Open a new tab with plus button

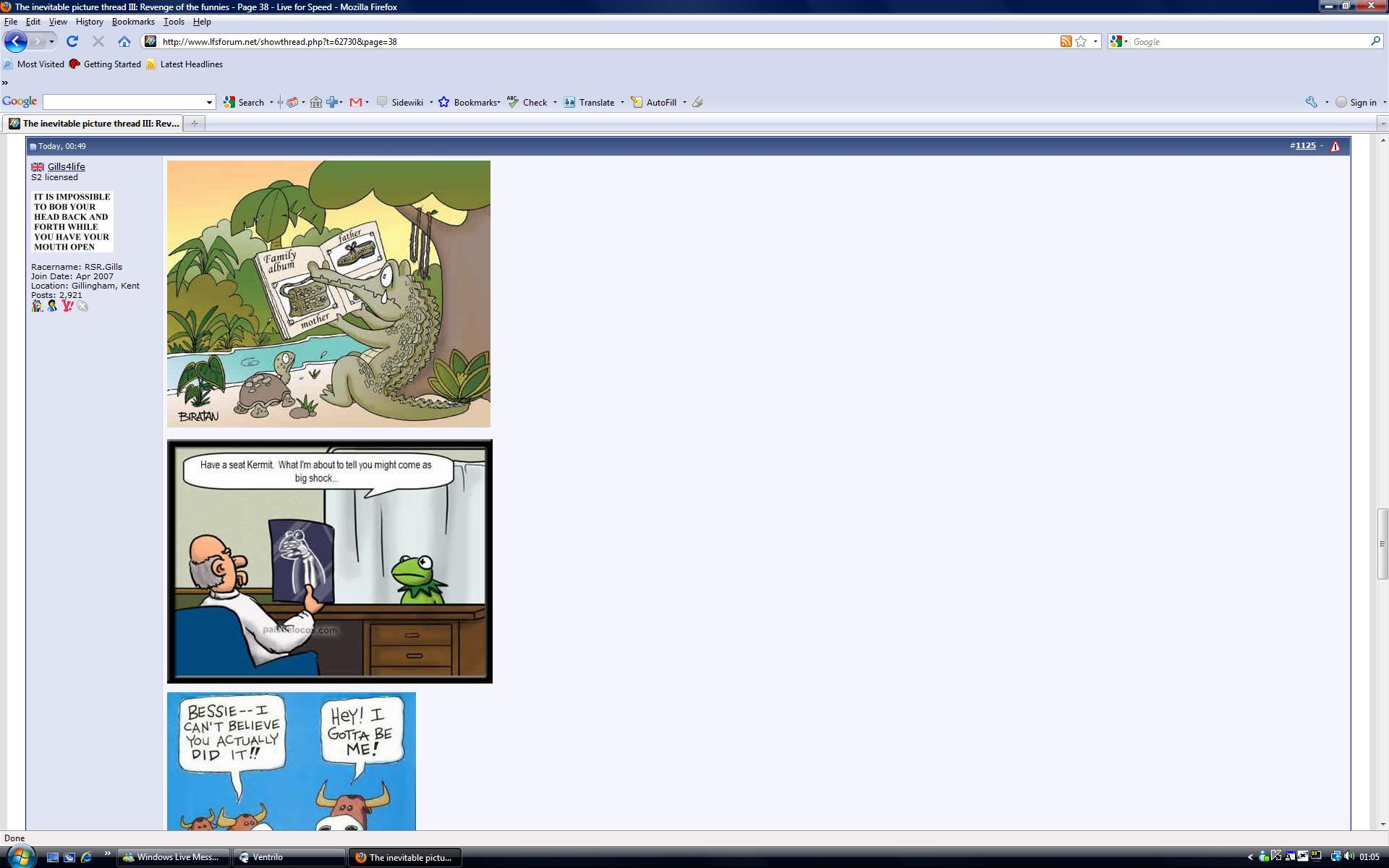pyautogui.click(x=194, y=123)
